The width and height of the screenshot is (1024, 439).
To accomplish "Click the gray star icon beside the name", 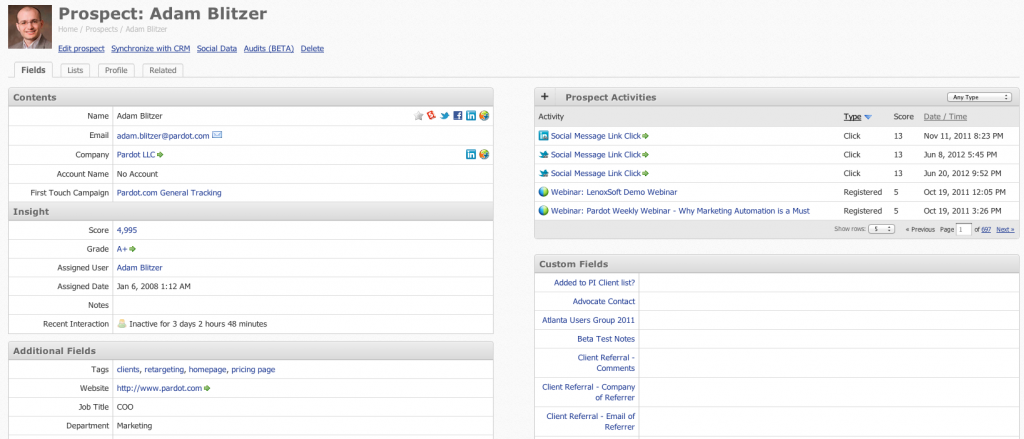I will click(419, 116).
